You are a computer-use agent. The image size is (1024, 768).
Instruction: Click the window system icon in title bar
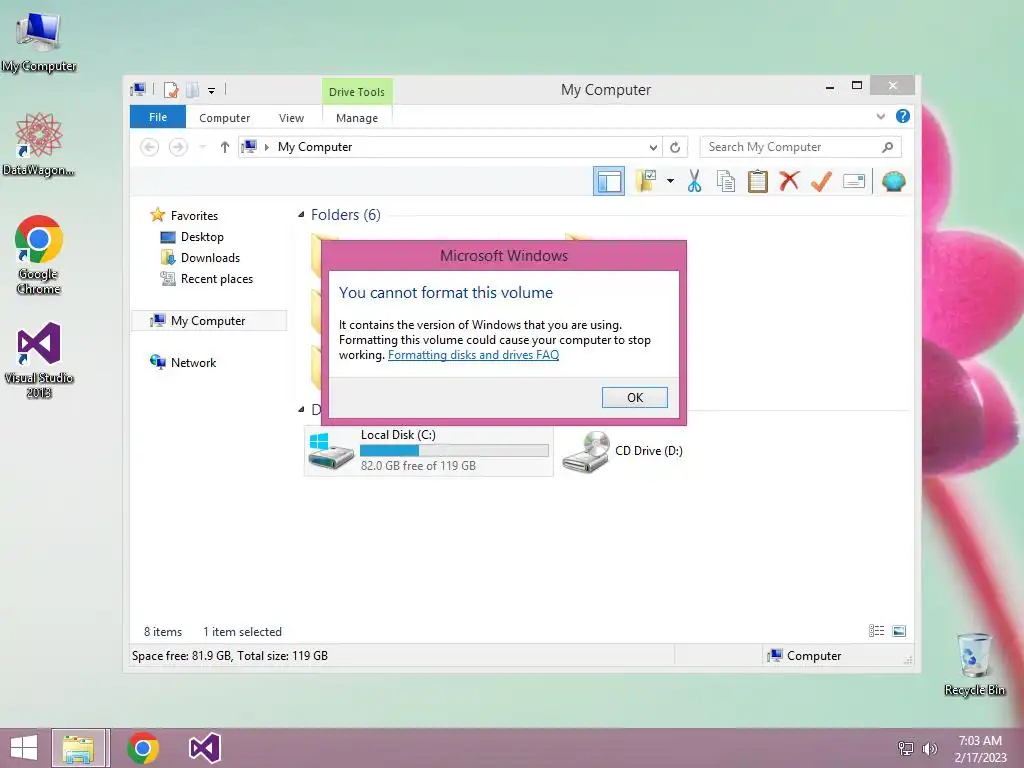point(138,89)
